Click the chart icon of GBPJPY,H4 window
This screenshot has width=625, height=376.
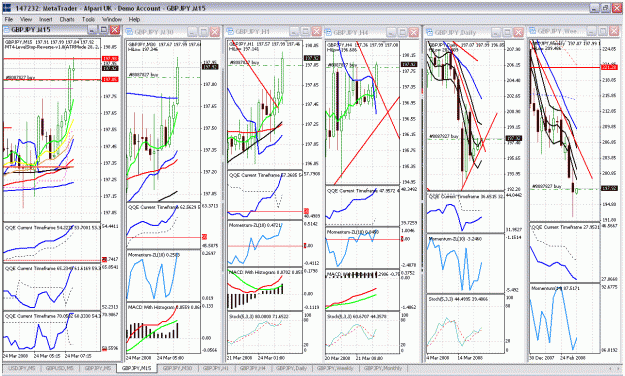328,32
